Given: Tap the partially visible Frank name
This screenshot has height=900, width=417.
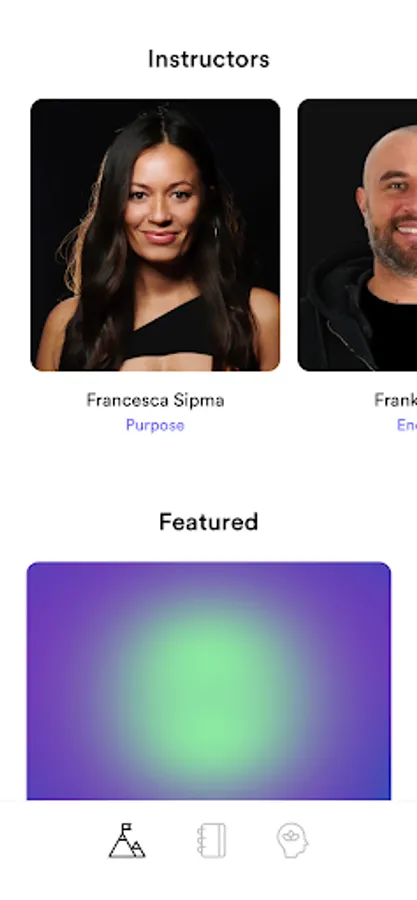Looking at the screenshot, I should point(395,400).
